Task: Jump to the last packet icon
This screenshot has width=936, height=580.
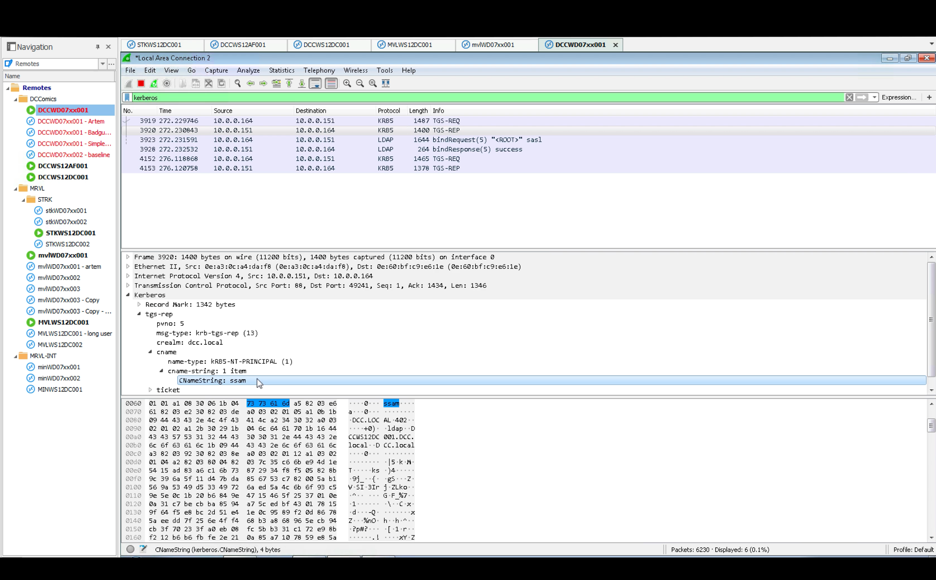Action: click(x=302, y=84)
